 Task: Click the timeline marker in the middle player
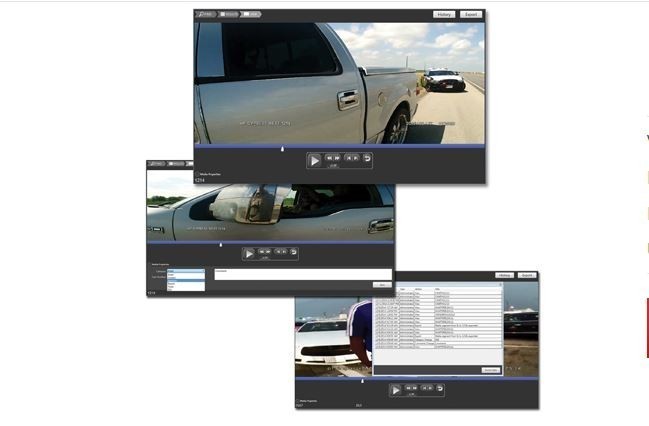point(221,245)
